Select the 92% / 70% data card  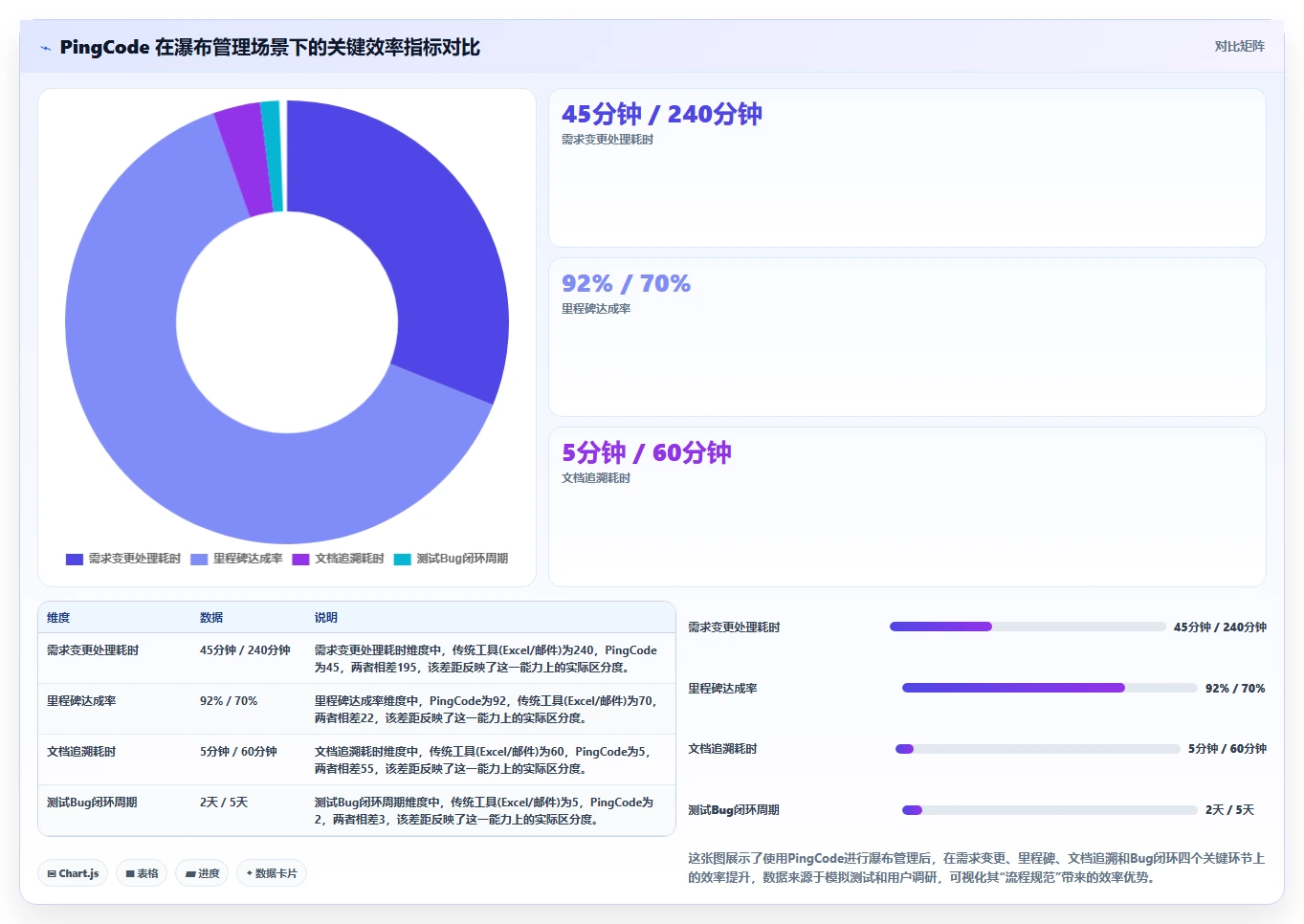pos(907,338)
